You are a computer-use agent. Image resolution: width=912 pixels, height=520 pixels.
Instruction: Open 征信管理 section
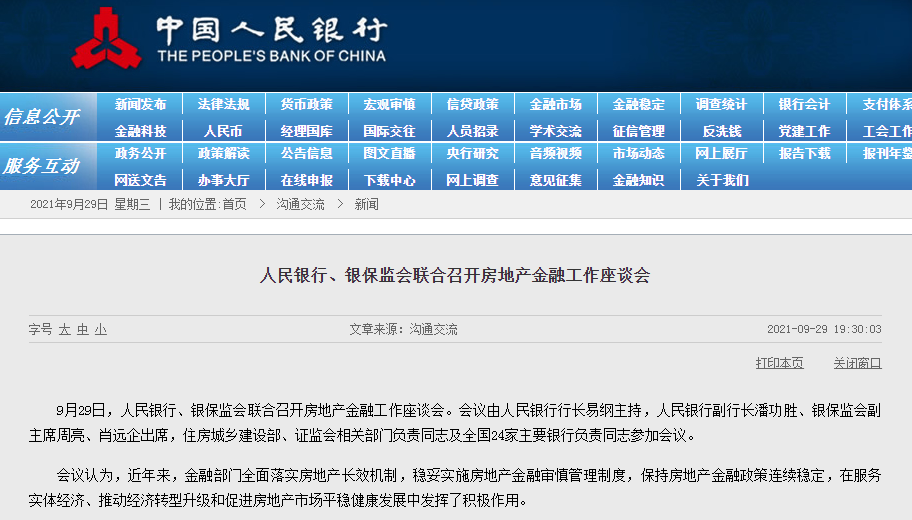point(639,131)
